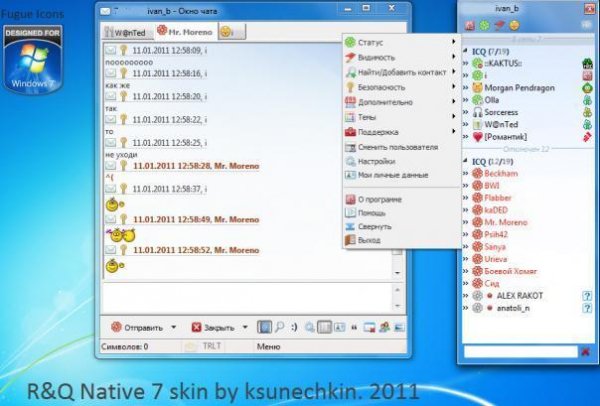Toggle TRLT transliteration in status bar
The height and width of the screenshot is (406, 600).
[x=211, y=346]
